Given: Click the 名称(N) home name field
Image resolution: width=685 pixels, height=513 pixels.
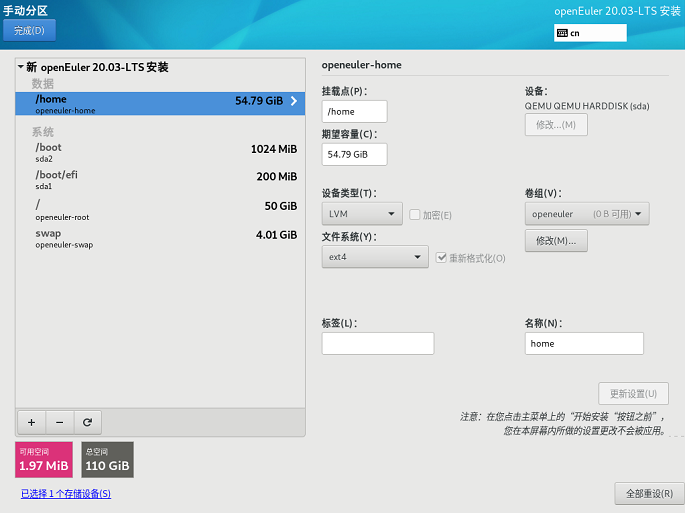Looking at the screenshot, I should (x=584, y=343).
